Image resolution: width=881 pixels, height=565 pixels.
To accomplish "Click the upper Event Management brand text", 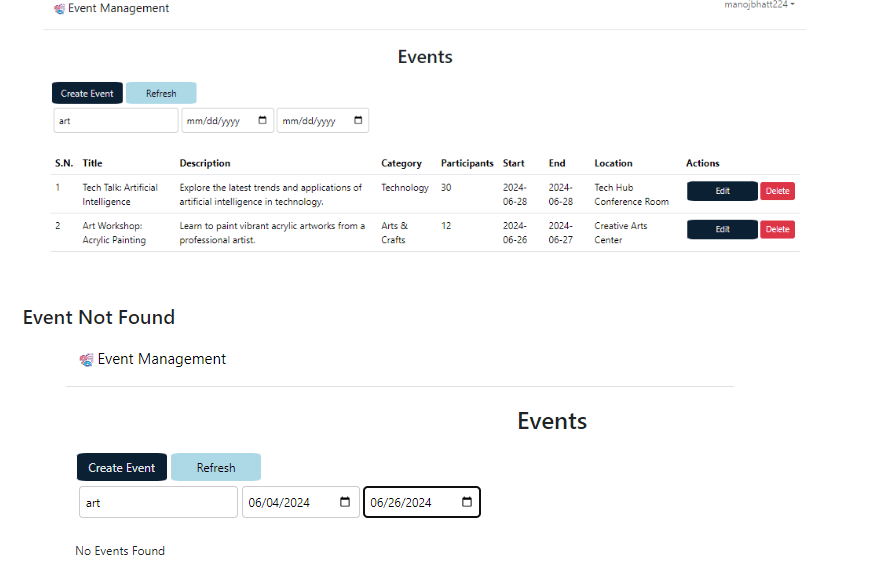I will click(x=119, y=8).
